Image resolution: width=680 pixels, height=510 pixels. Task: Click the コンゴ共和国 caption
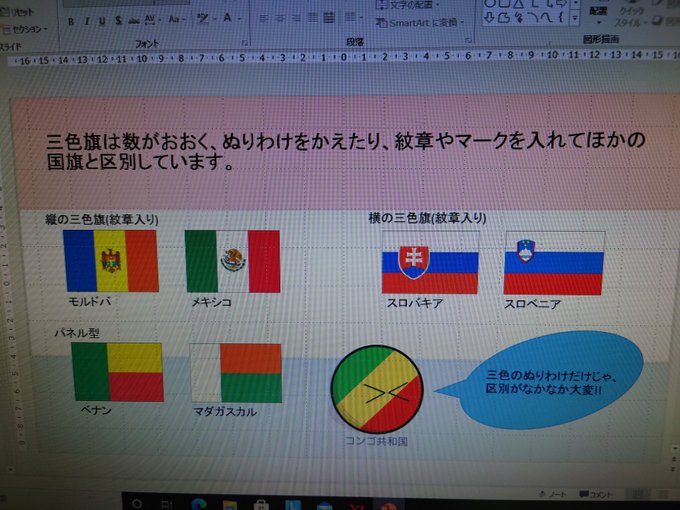pyautogui.click(x=376, y=441)
